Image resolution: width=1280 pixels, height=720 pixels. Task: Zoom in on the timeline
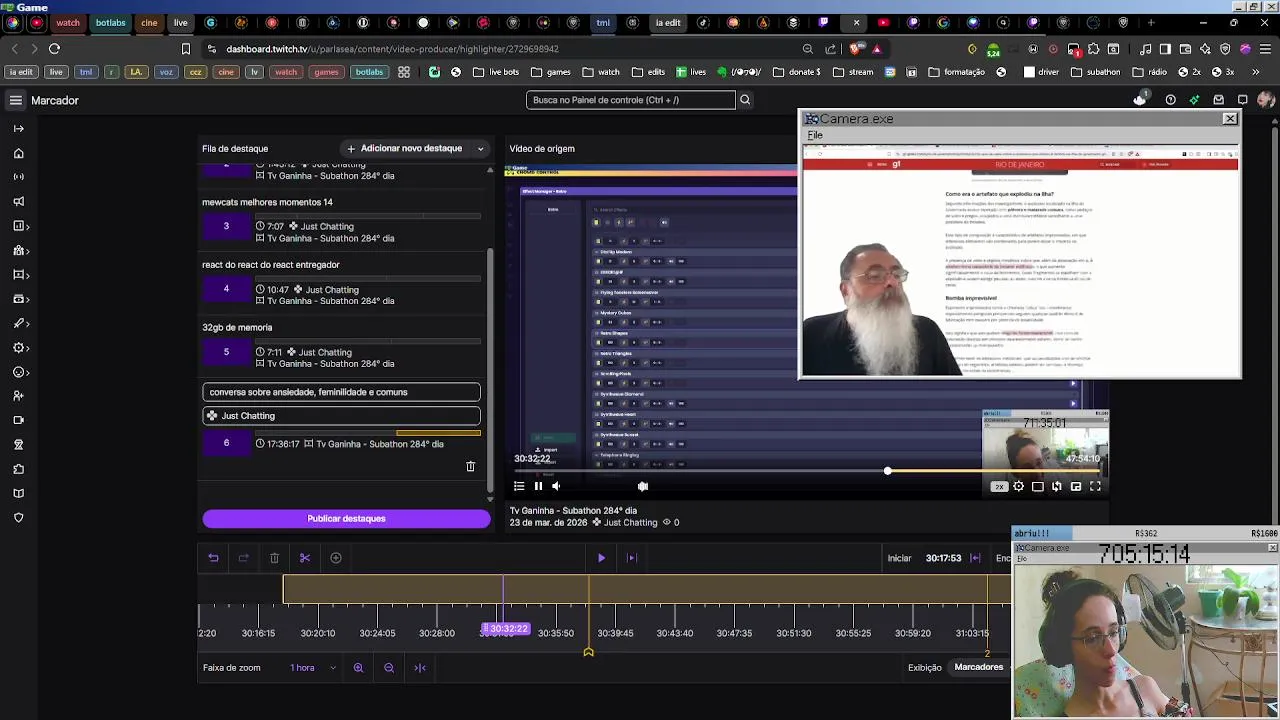pyautogui.click(x=358, y=668)
